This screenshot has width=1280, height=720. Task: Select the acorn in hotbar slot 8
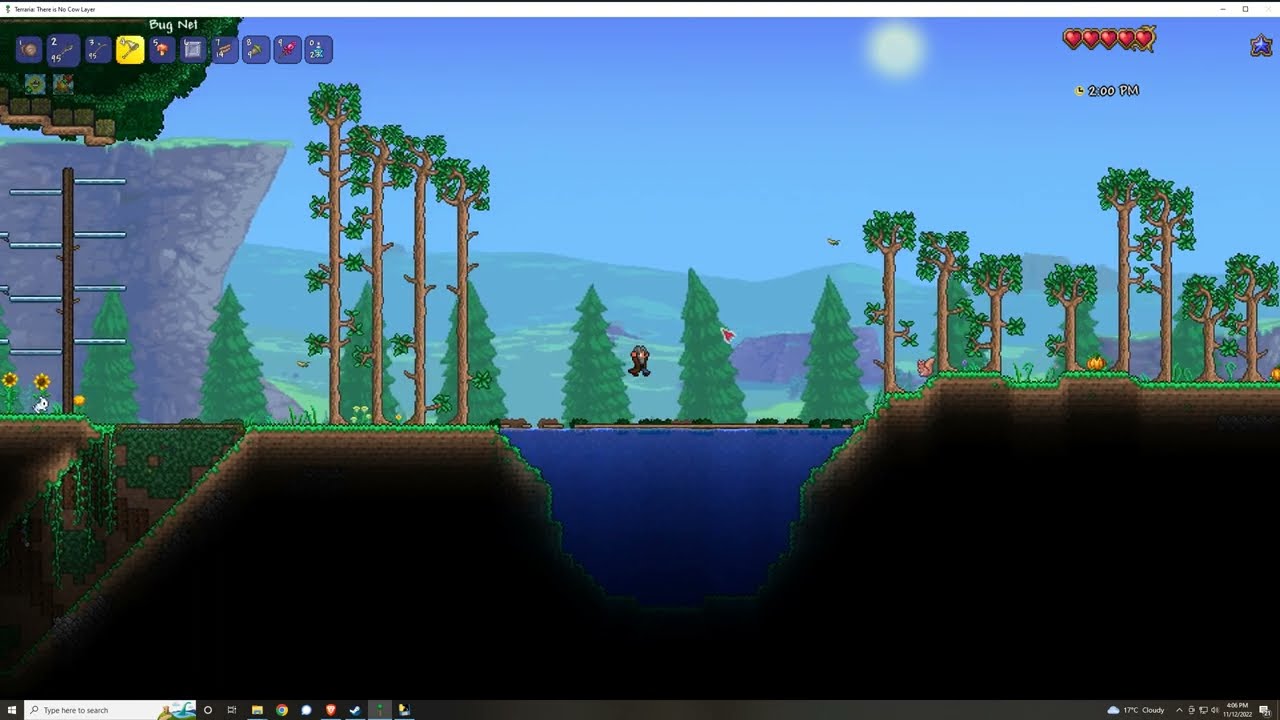[256, 49]
